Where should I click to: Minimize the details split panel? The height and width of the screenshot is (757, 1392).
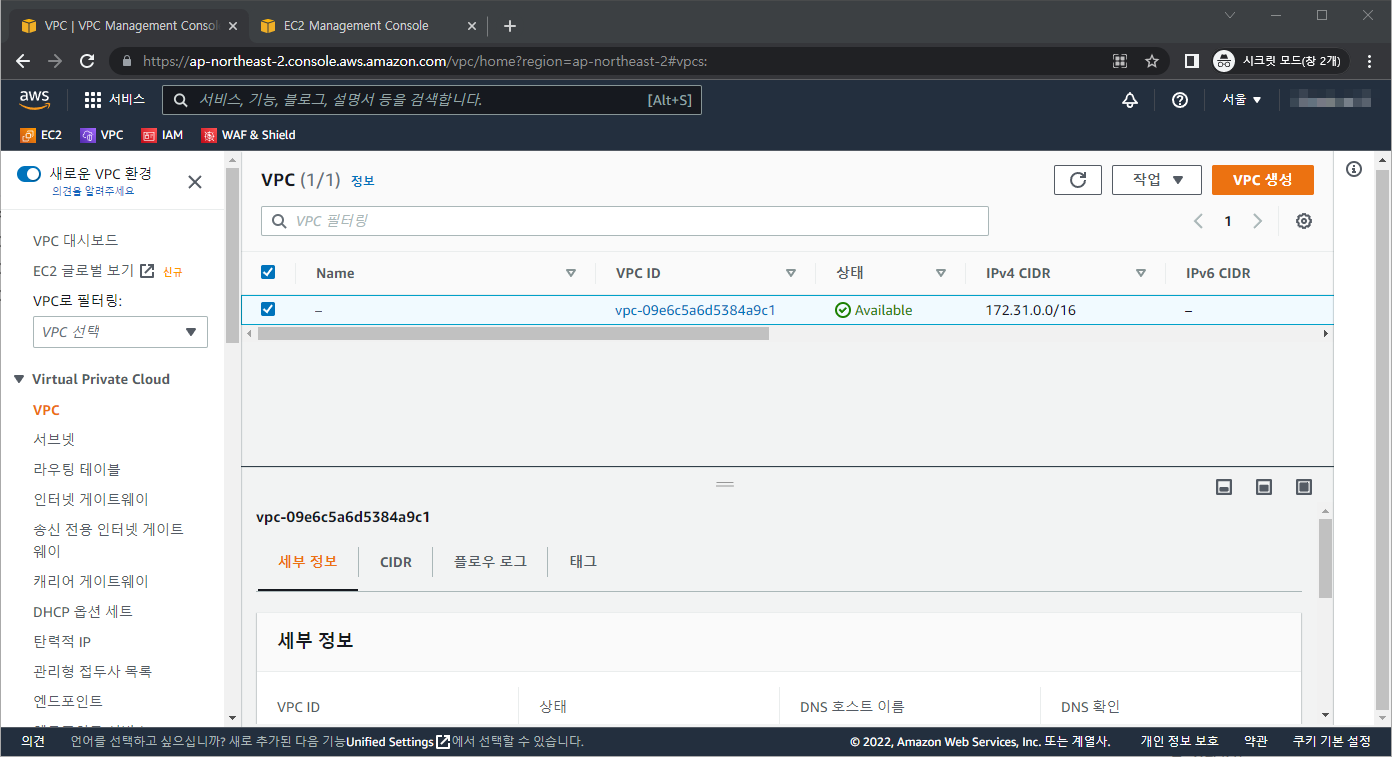pos(1224,487)
